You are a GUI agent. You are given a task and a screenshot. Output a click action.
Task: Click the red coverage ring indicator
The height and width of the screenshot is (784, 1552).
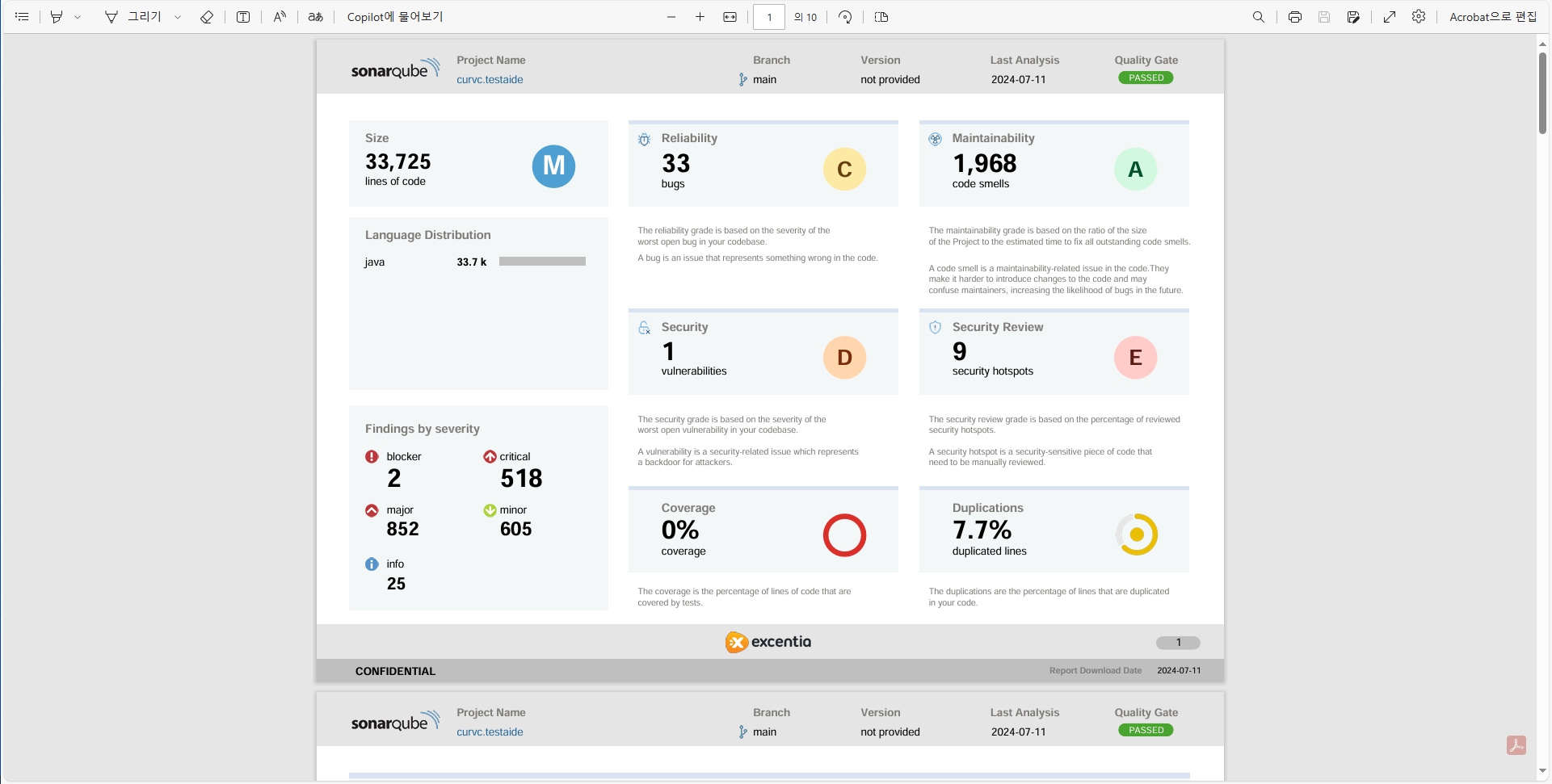pos(844,535)
